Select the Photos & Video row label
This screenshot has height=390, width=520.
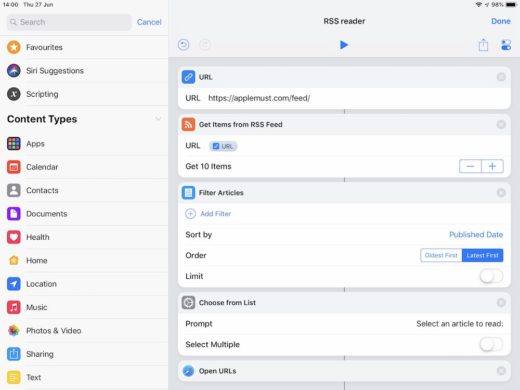(x=53, y=331)
